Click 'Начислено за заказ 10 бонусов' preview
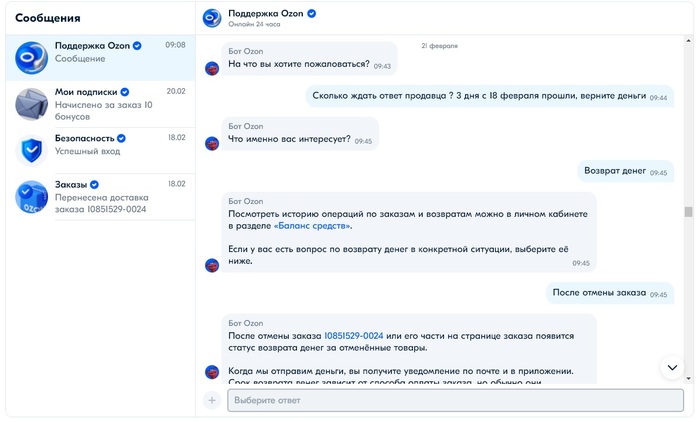 (x=104, y=111)
